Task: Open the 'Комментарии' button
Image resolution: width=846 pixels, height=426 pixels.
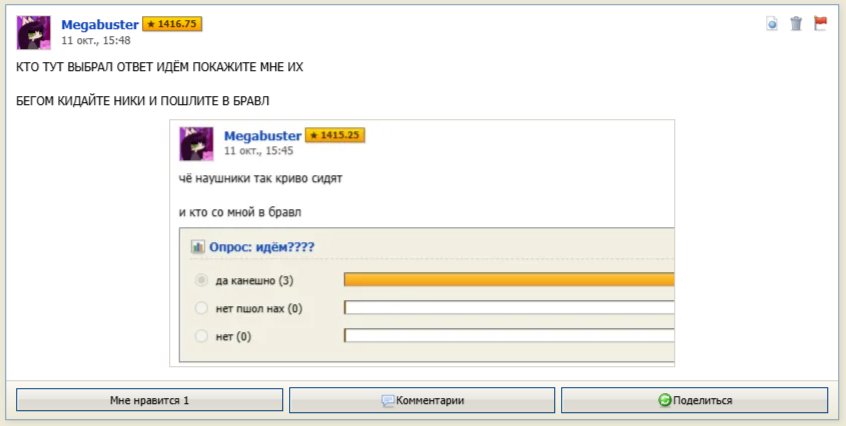Action: click(x=422, y=400)
